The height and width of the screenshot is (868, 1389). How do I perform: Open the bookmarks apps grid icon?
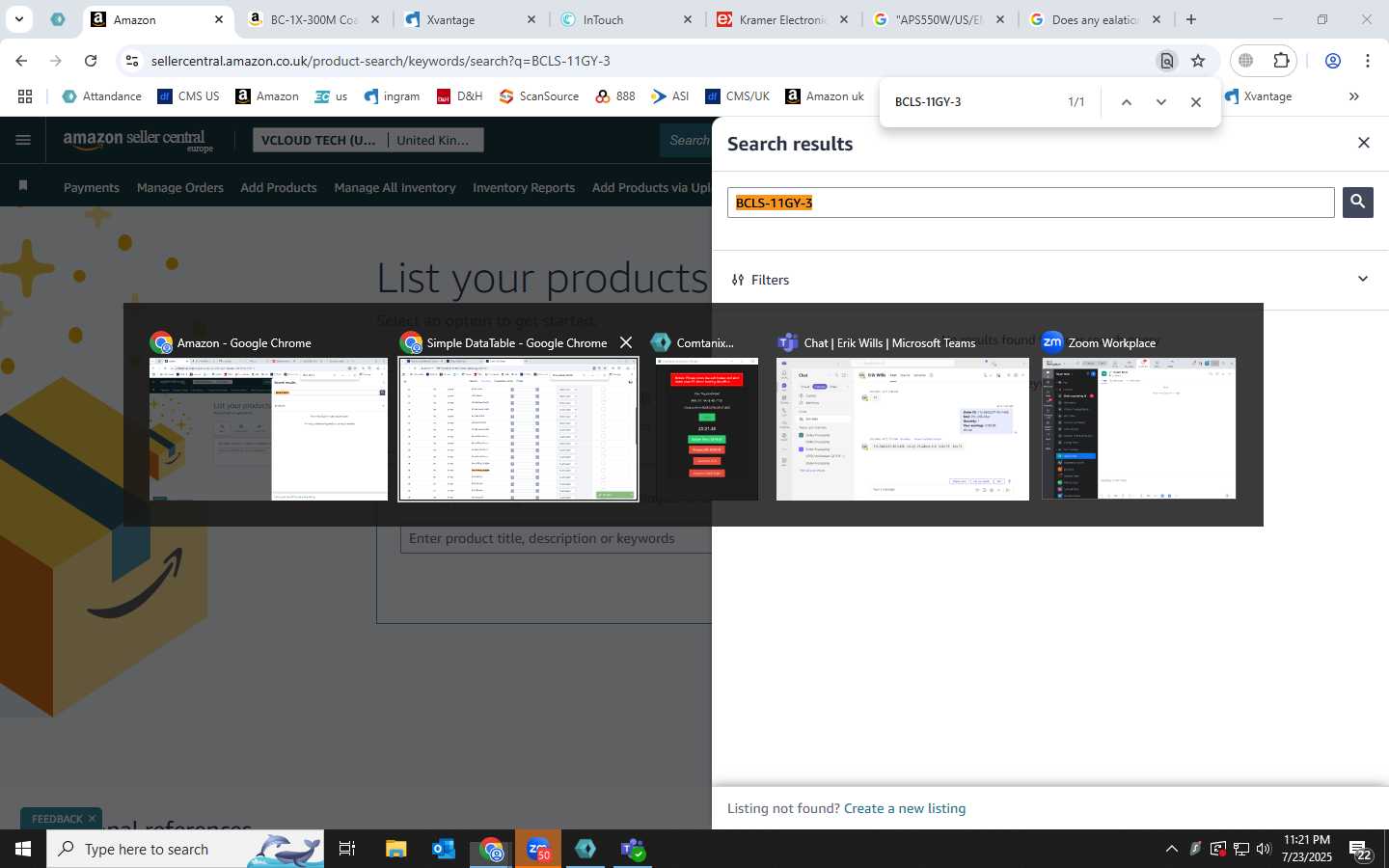pos(25,96)
